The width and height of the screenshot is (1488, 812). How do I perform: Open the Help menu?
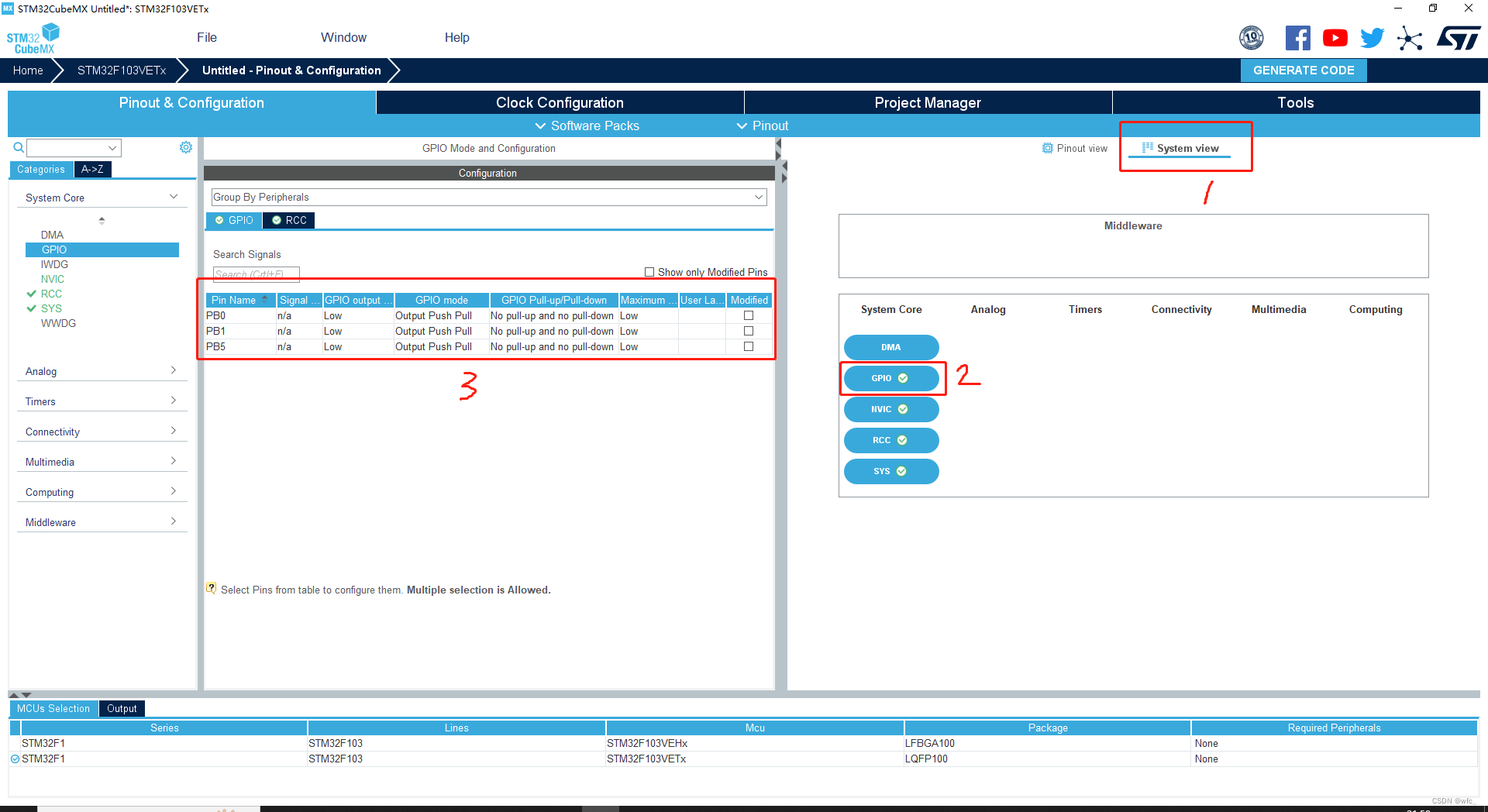(456, 37)
